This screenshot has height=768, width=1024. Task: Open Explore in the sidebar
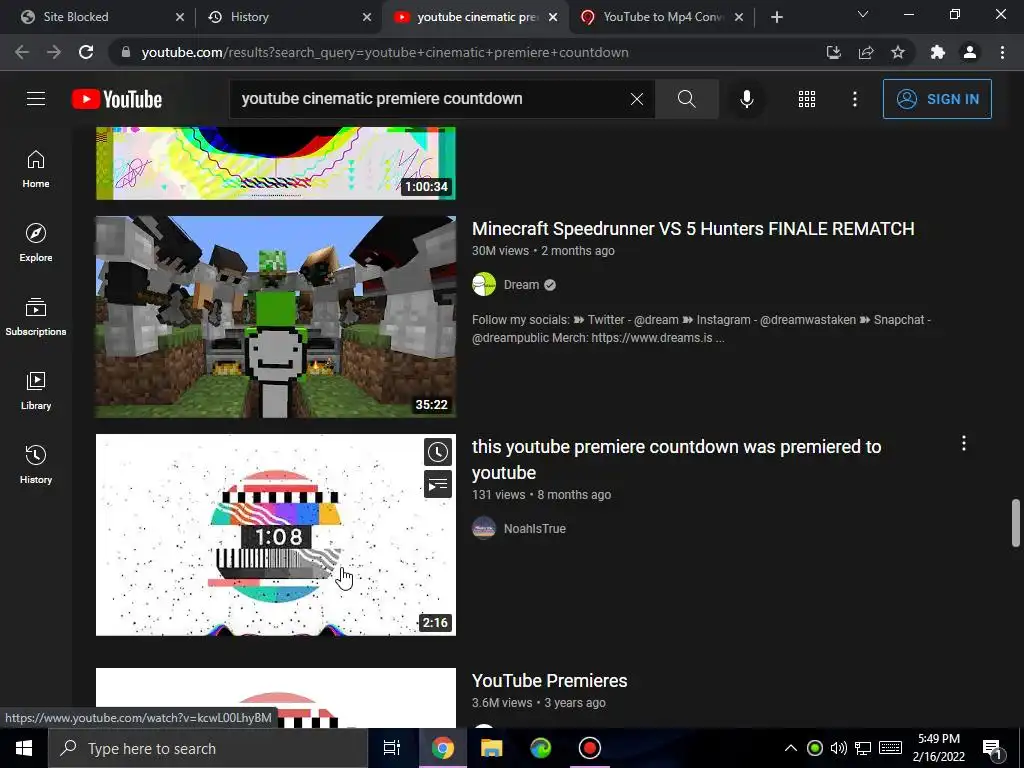click(36, 243)
